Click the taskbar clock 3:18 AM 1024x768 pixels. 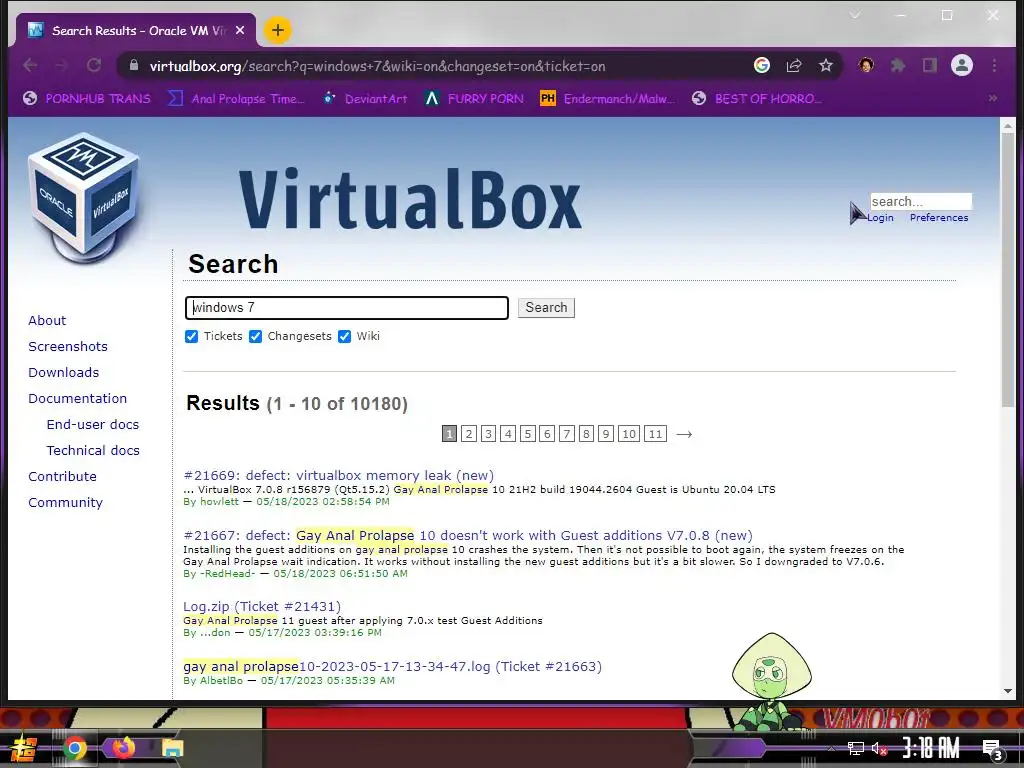(x=931, y=748)
